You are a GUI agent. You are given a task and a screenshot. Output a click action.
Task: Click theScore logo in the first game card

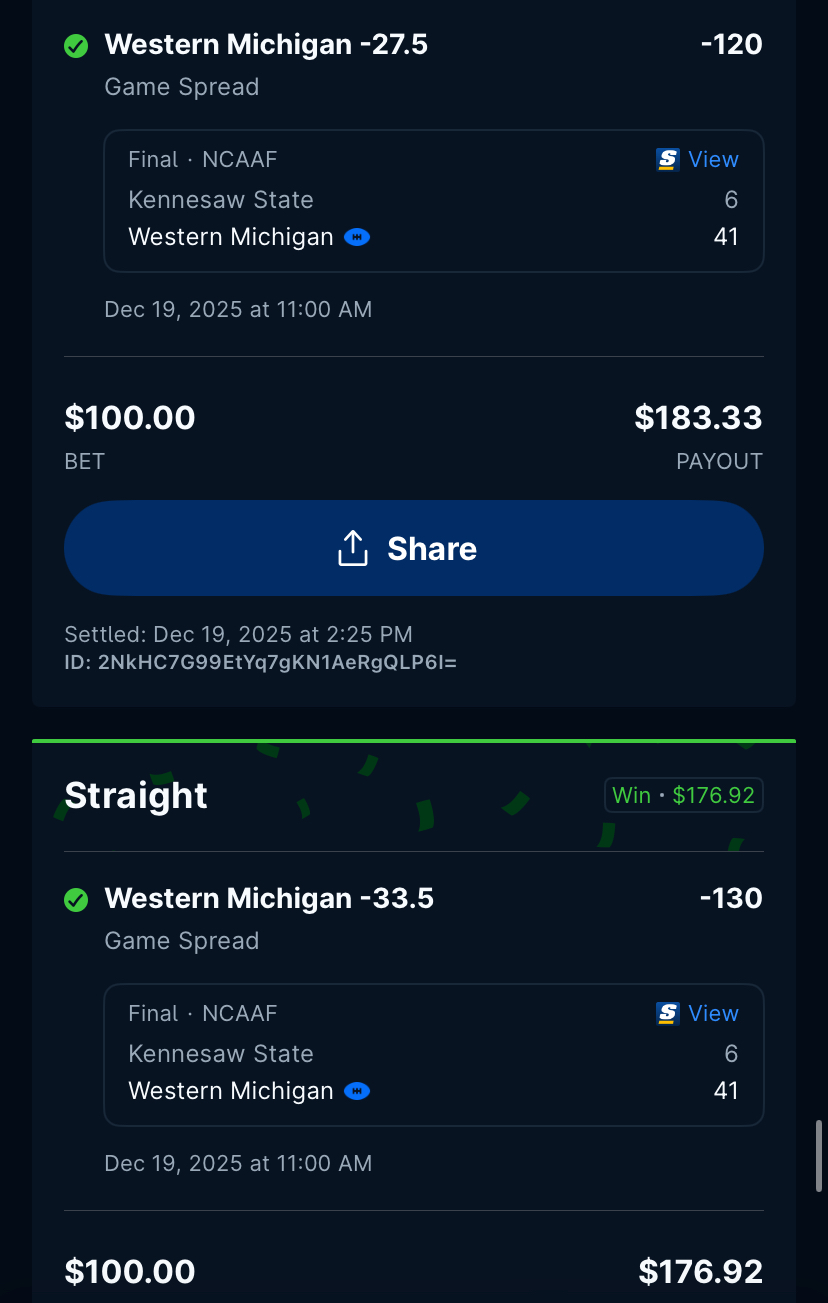point(668,160)
